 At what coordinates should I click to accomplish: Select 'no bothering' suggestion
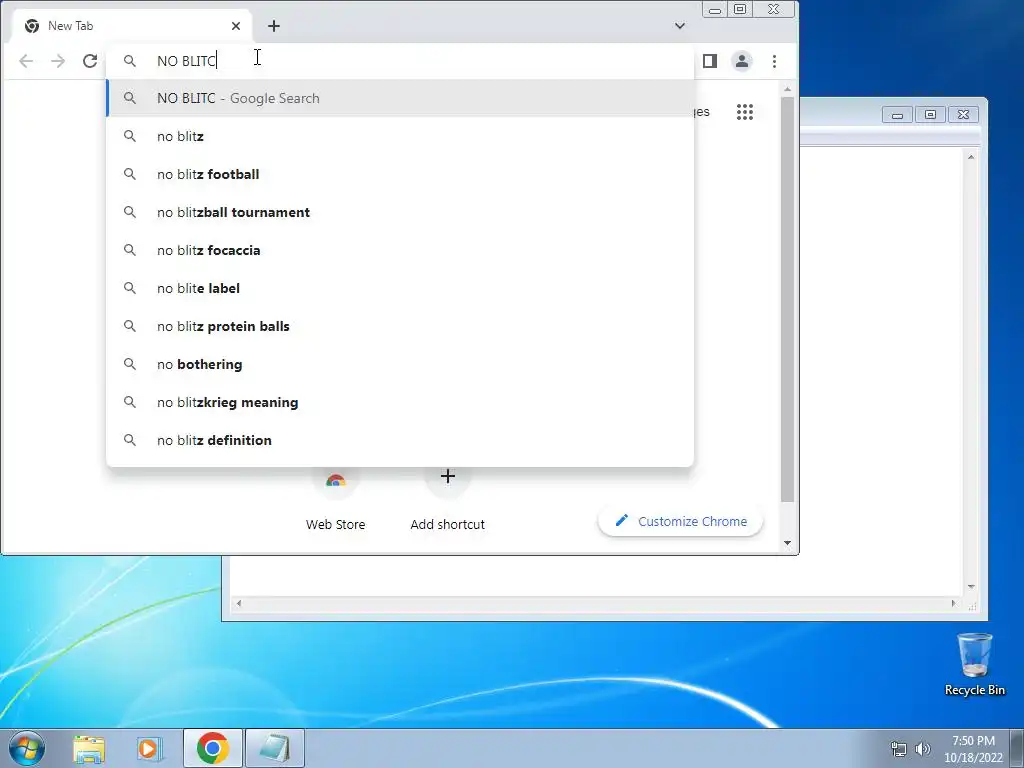click(400, 364)
